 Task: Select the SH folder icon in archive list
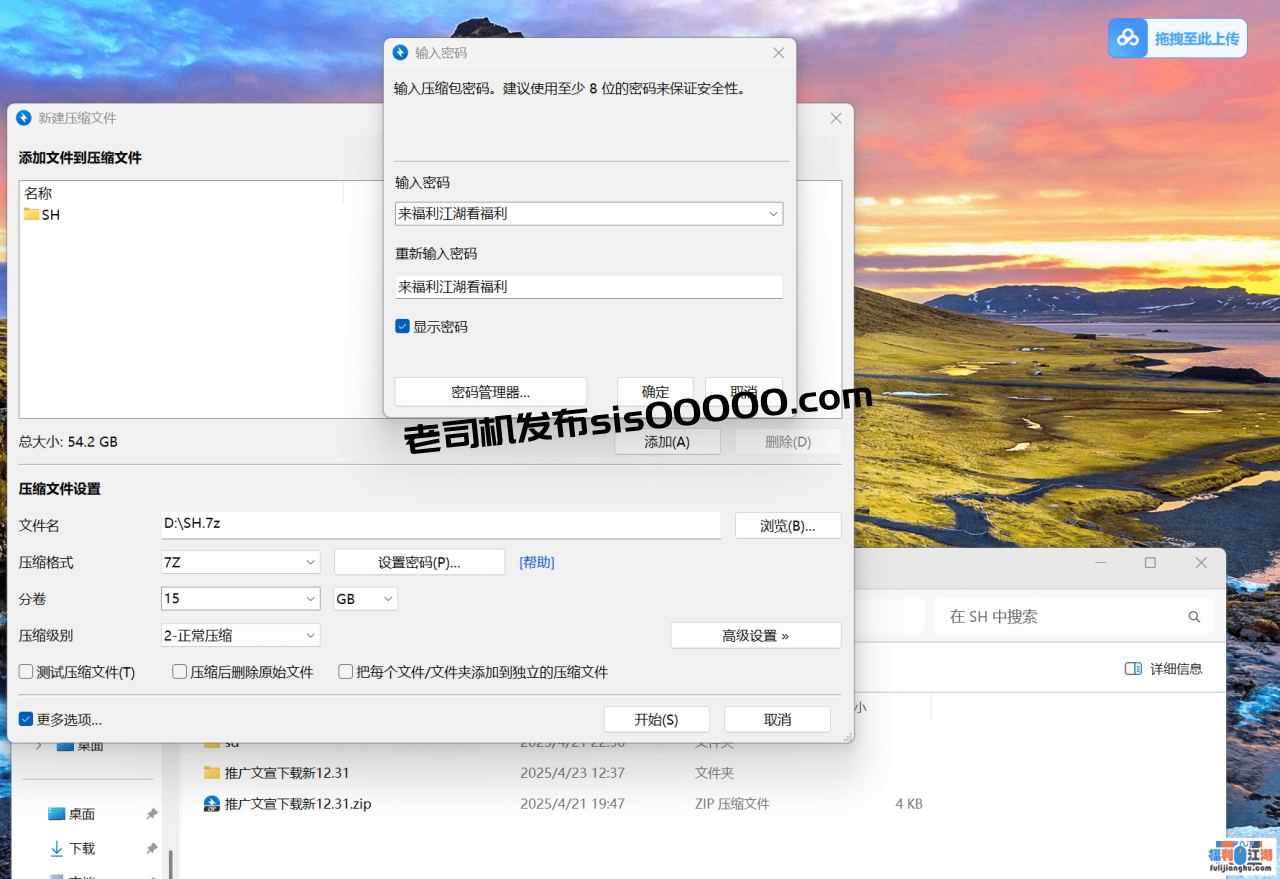(33, 214)
